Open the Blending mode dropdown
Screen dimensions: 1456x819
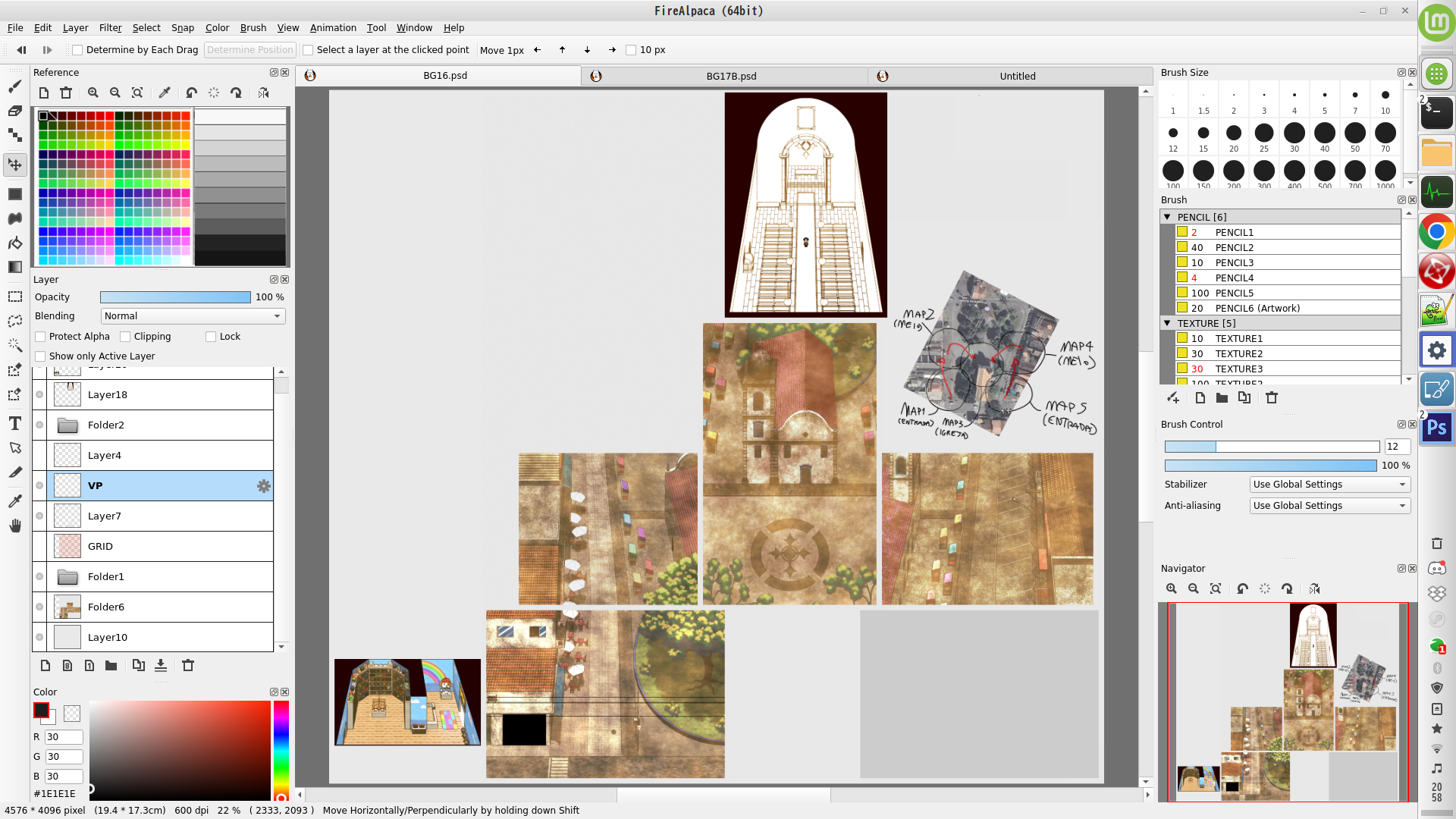point(193,316)
